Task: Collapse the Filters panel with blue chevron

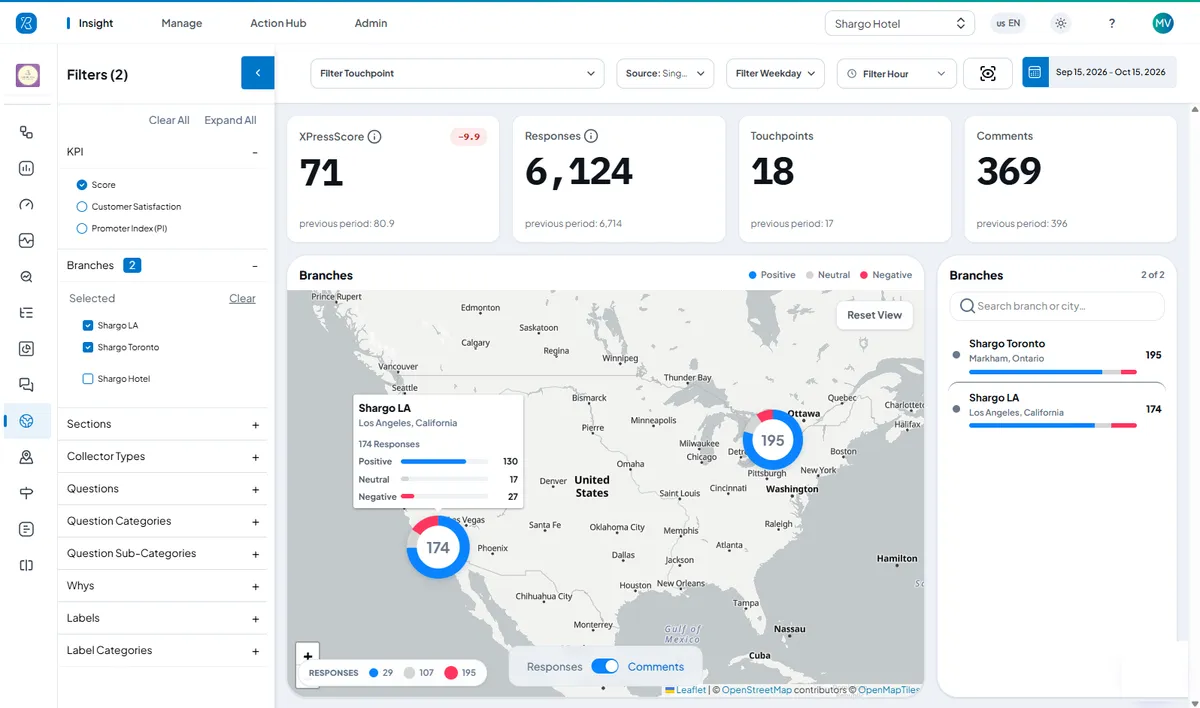Action: click(258, 73)
